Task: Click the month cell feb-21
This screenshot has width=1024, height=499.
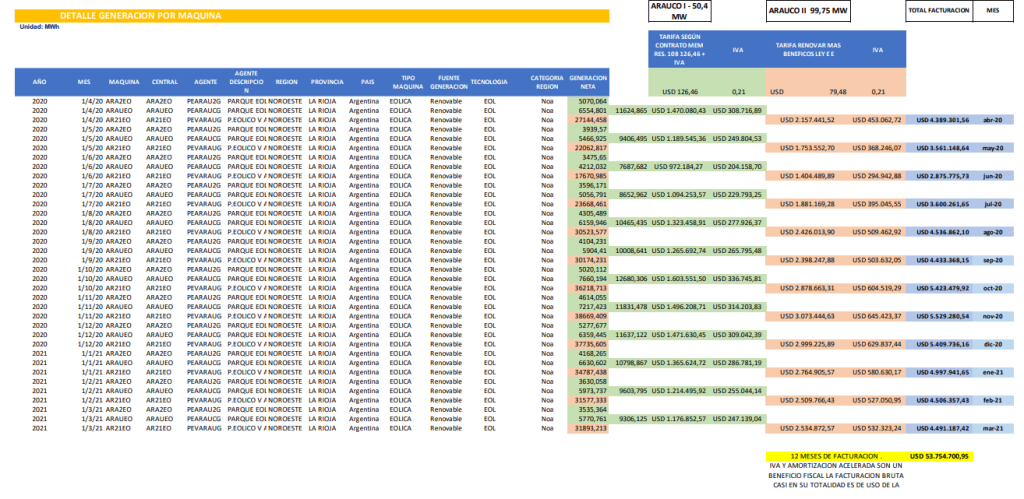Action: [x=995, y=400]
